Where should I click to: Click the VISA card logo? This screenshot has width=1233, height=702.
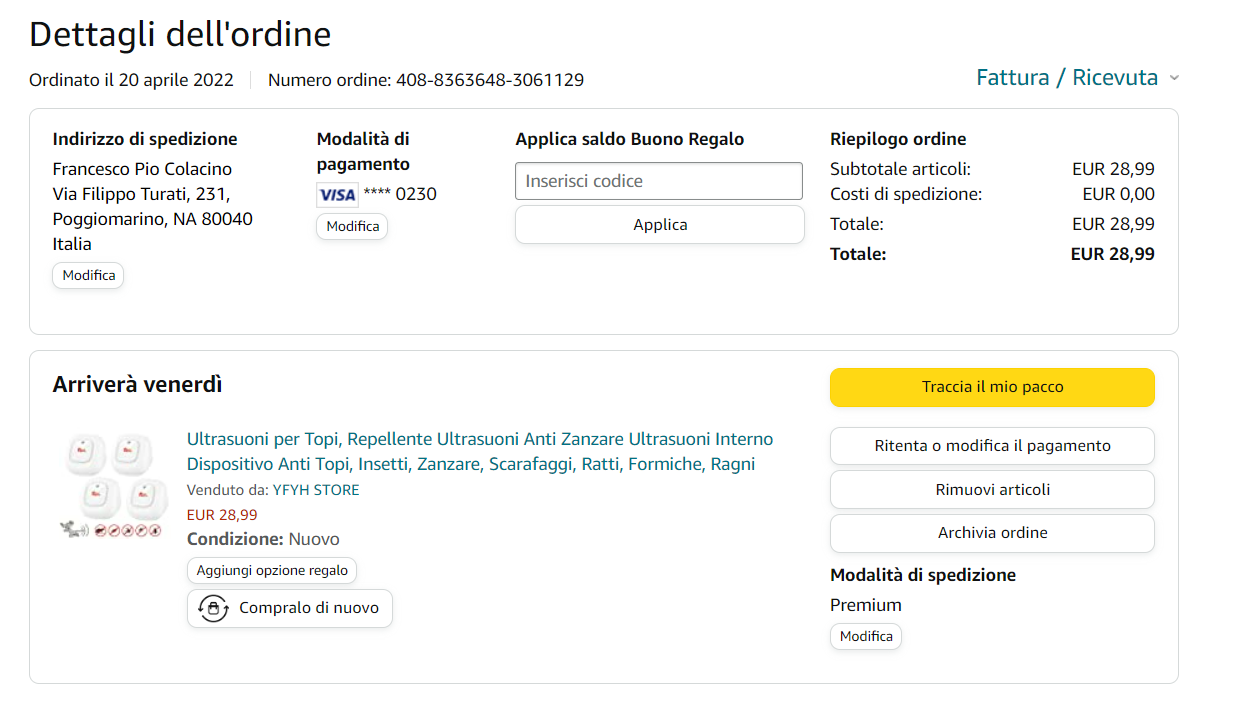click(x=337, y=195)
